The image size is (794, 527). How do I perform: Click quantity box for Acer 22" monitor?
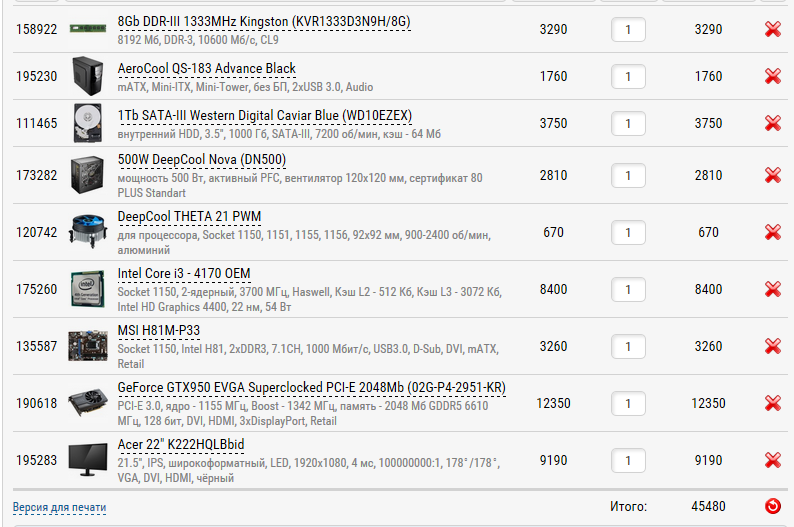click(x=628, y=461)
